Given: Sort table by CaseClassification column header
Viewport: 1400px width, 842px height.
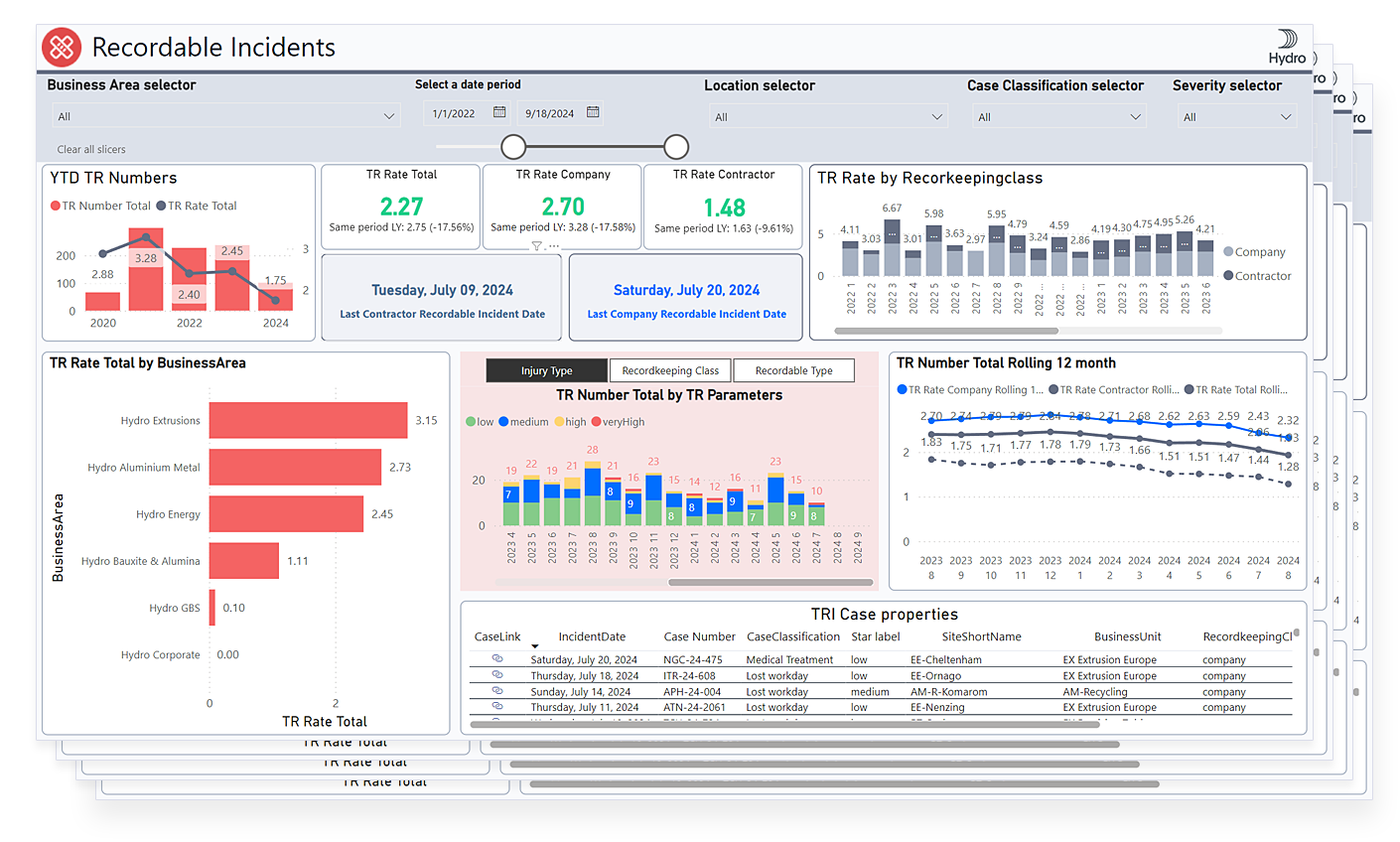Looking at the screenshot, I should [x=793, y=637].
